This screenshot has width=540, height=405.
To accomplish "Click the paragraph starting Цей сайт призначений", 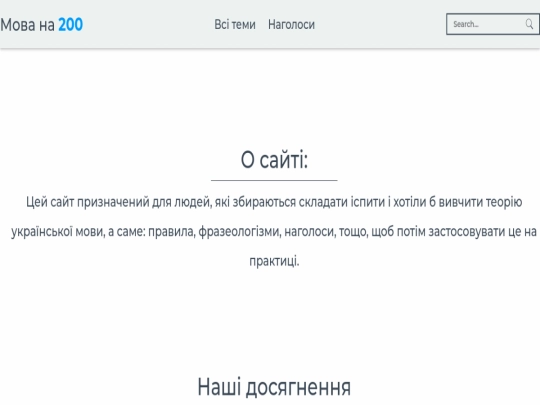I will [x=274, y=231].
